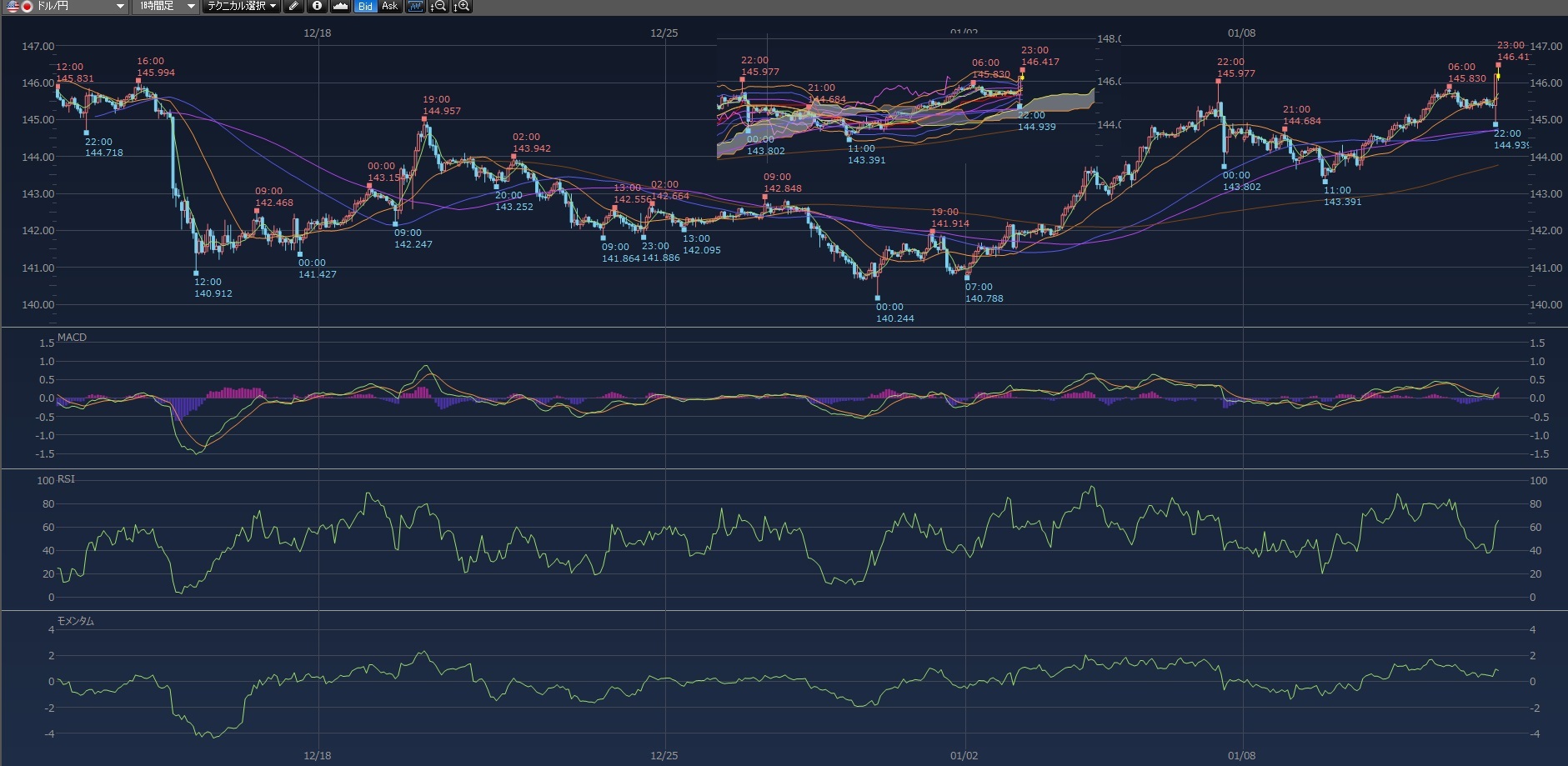Image resolution: width=1568 pixels, height=766 pixels.
Task: Click the 16:00 145.994 high marker
Action: click(x=156, y=67)
